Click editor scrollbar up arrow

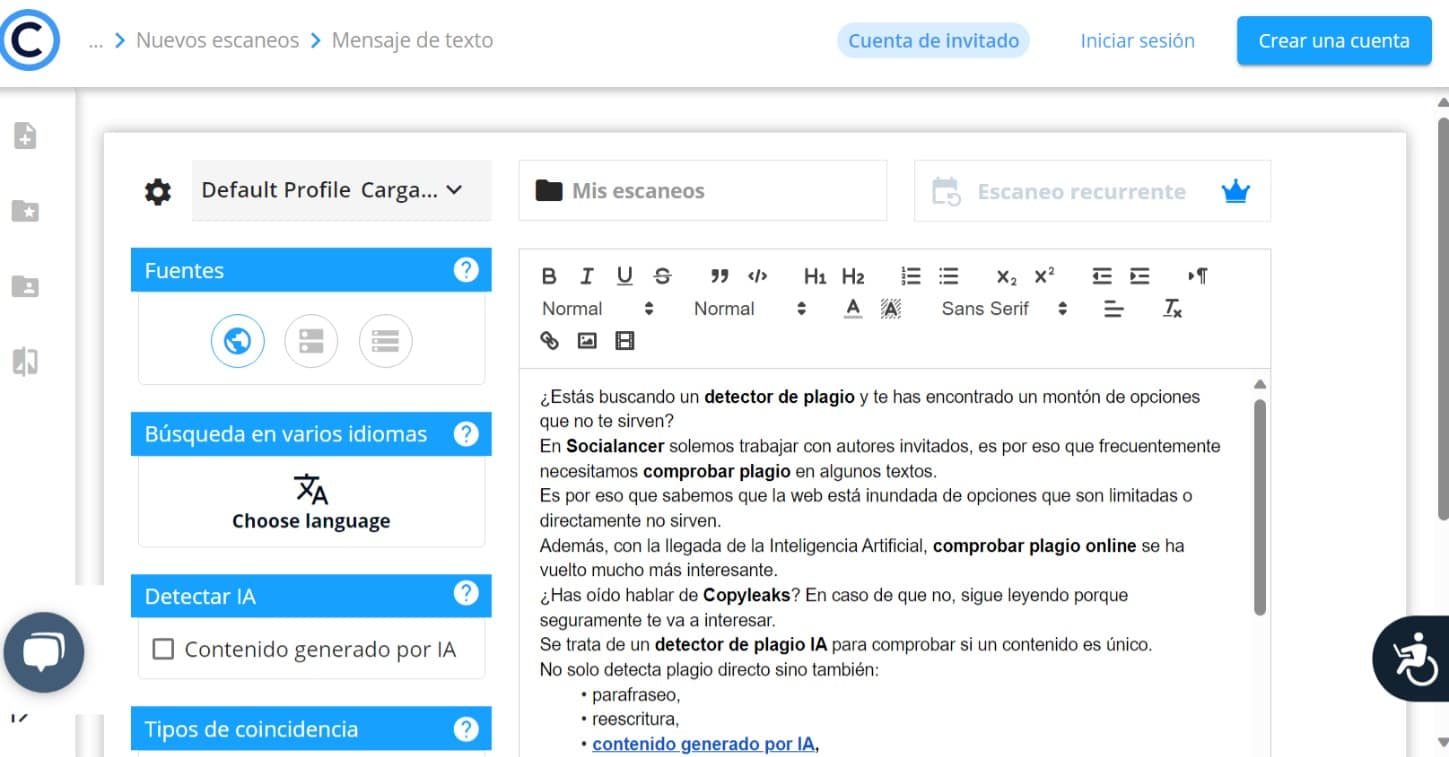coord(1260,384)
